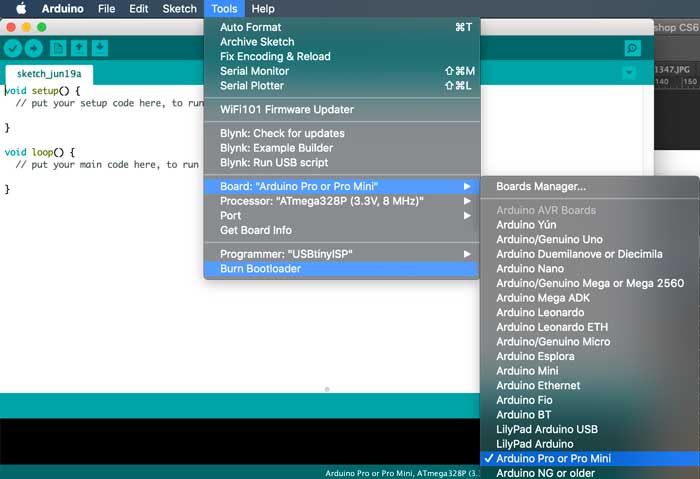The image size is (700, 479).
Task: Expand the Board submenu arrow
Action: point(467,186)
